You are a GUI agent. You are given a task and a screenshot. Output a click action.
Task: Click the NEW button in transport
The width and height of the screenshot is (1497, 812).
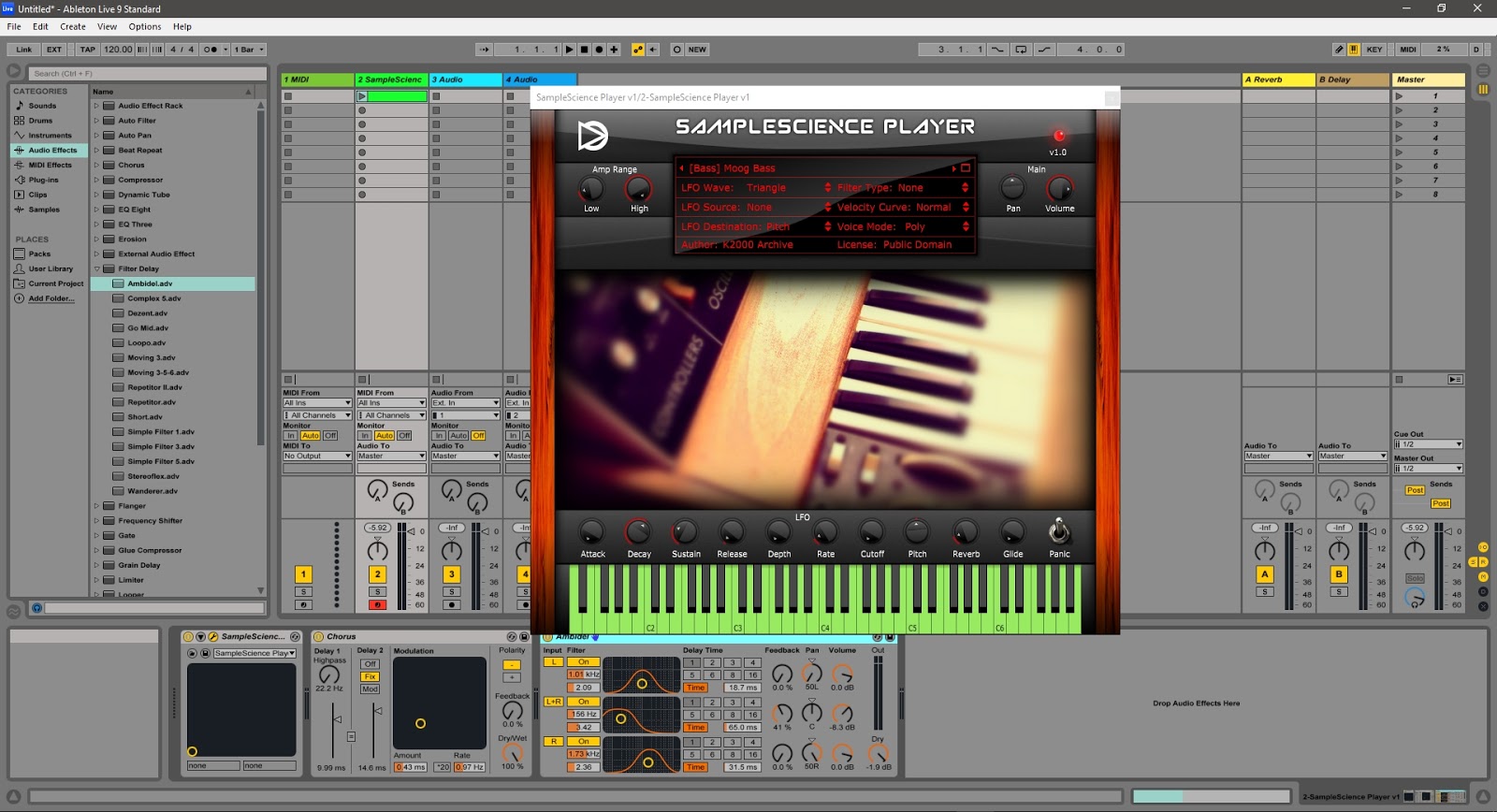(x=697, y=50)
